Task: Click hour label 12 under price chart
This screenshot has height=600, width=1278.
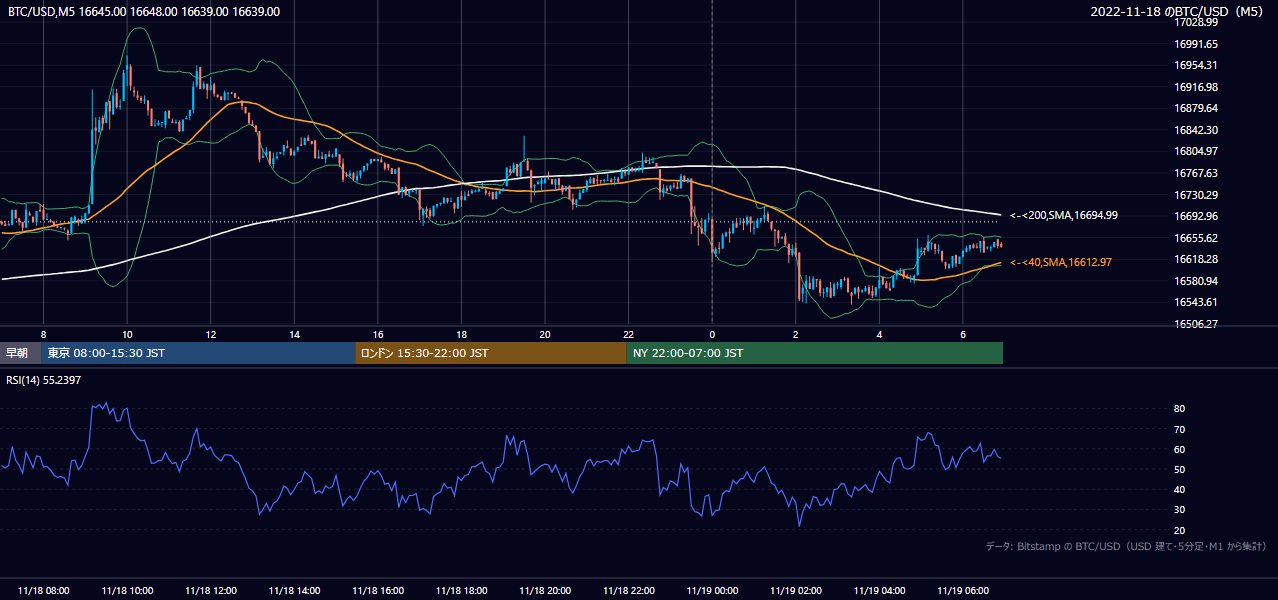Action: 211,334
